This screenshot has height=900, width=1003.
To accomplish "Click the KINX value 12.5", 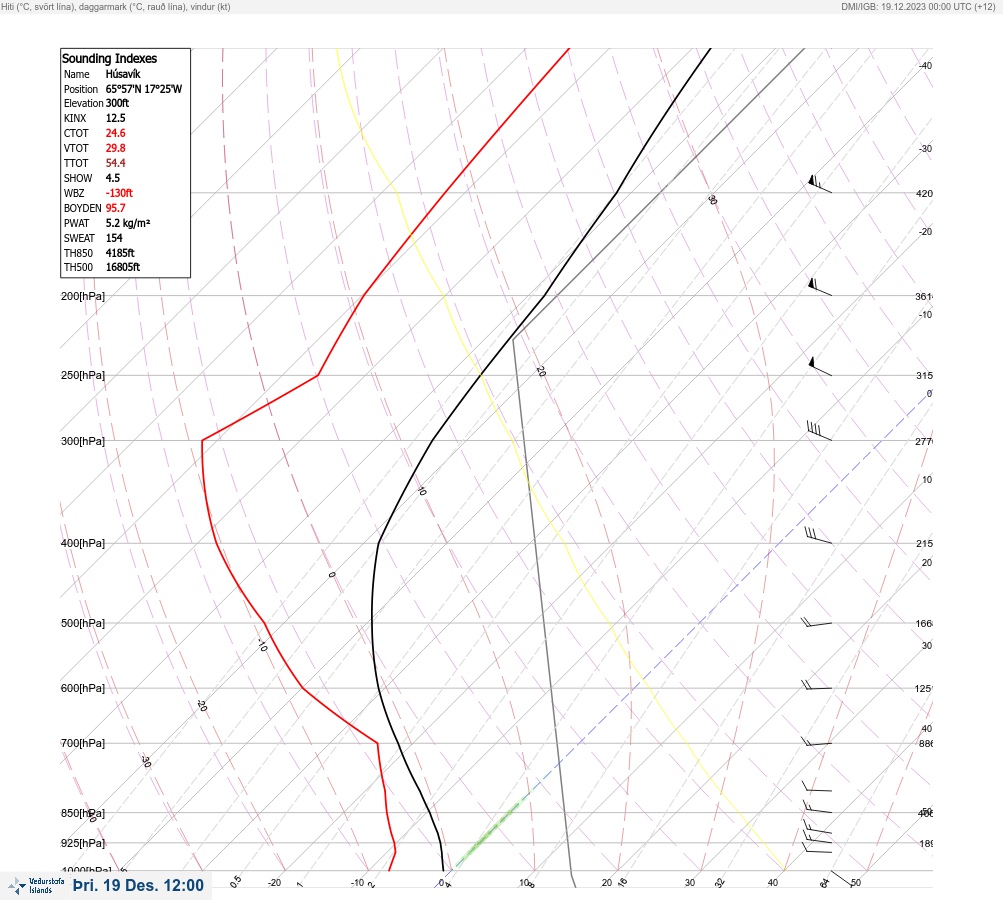I will pos(115,118).
